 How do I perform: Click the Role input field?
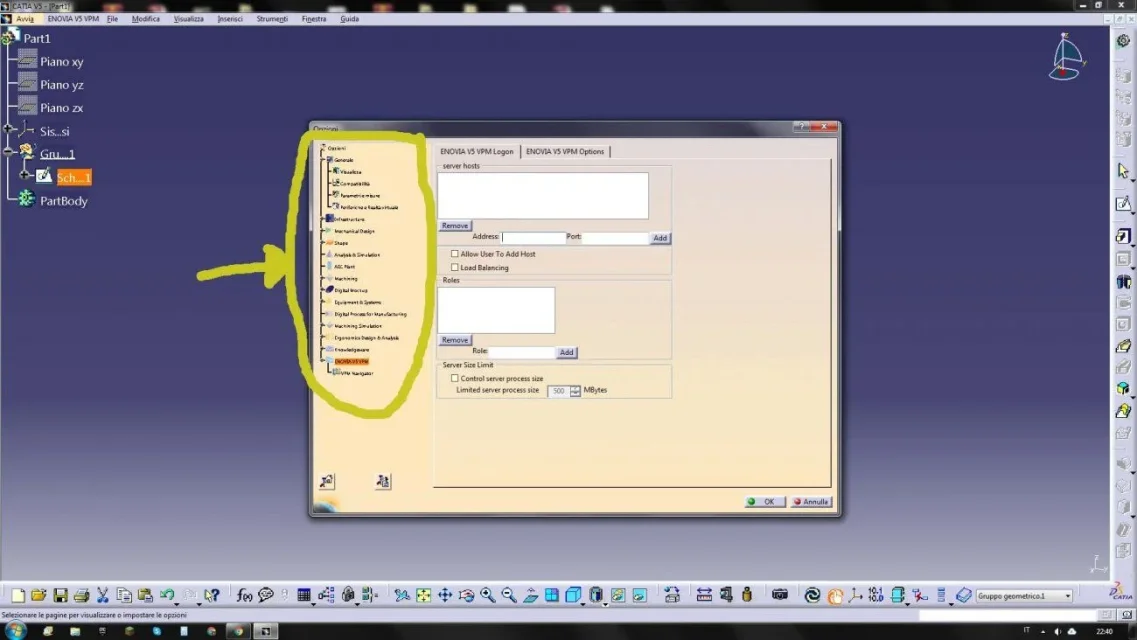coord(521,352)
